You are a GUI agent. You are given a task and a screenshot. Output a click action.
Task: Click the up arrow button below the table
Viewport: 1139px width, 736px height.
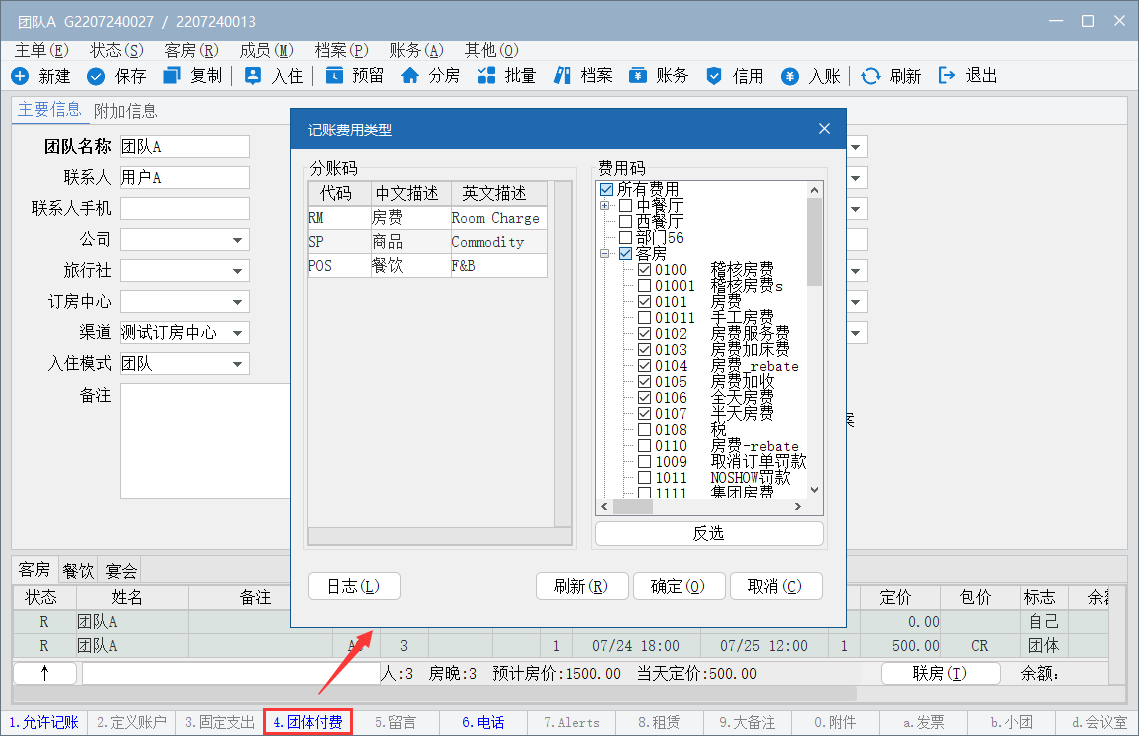(x=44, y=674)
